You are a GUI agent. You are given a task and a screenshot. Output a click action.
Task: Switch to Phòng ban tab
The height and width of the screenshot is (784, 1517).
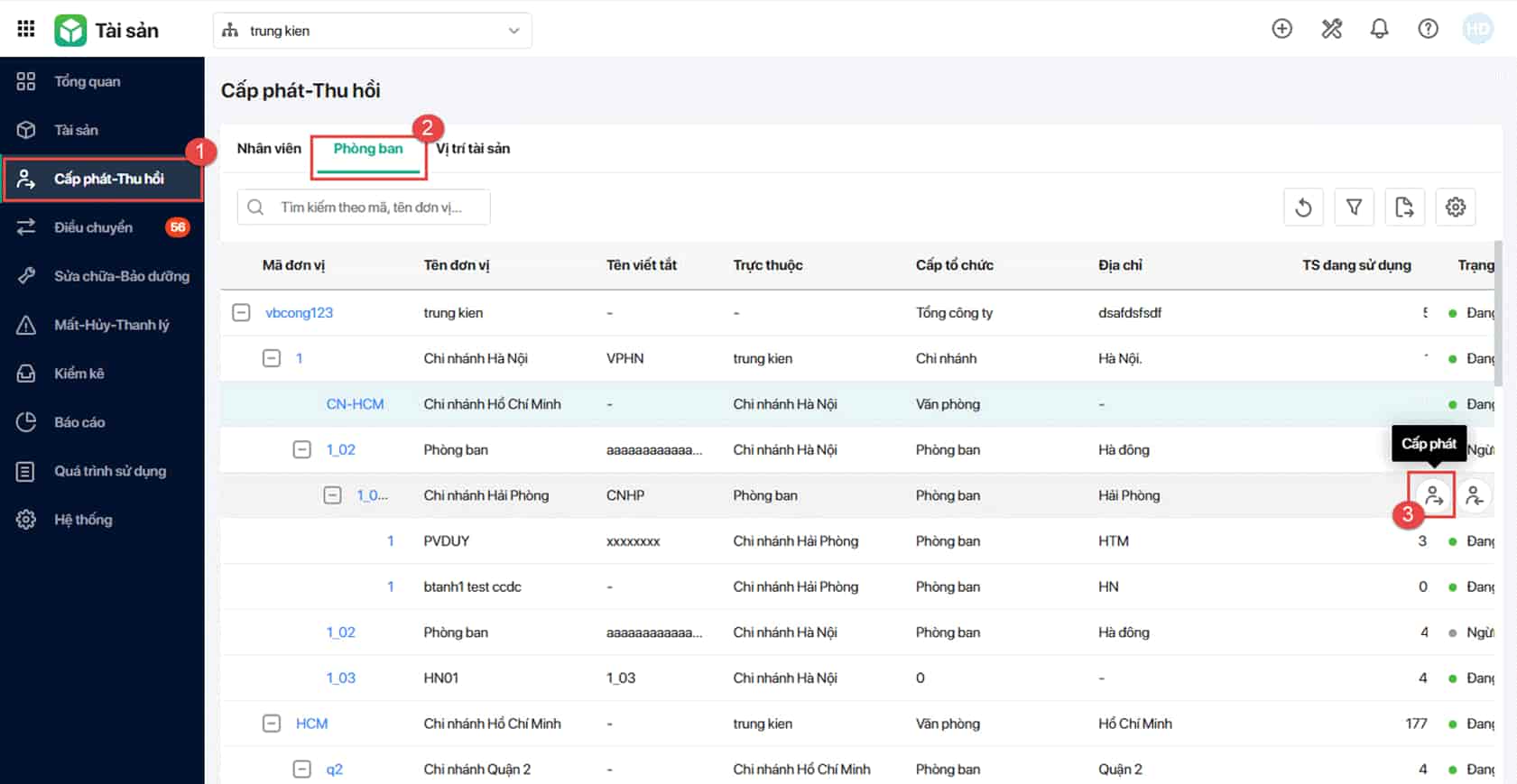click(x=368, y=149)
